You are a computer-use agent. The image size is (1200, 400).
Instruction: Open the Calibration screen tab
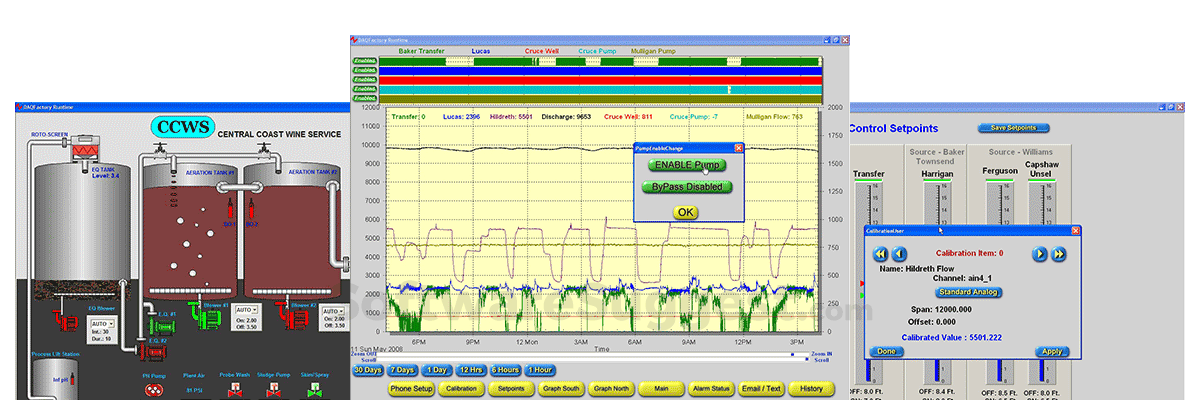tap(461, 388)
